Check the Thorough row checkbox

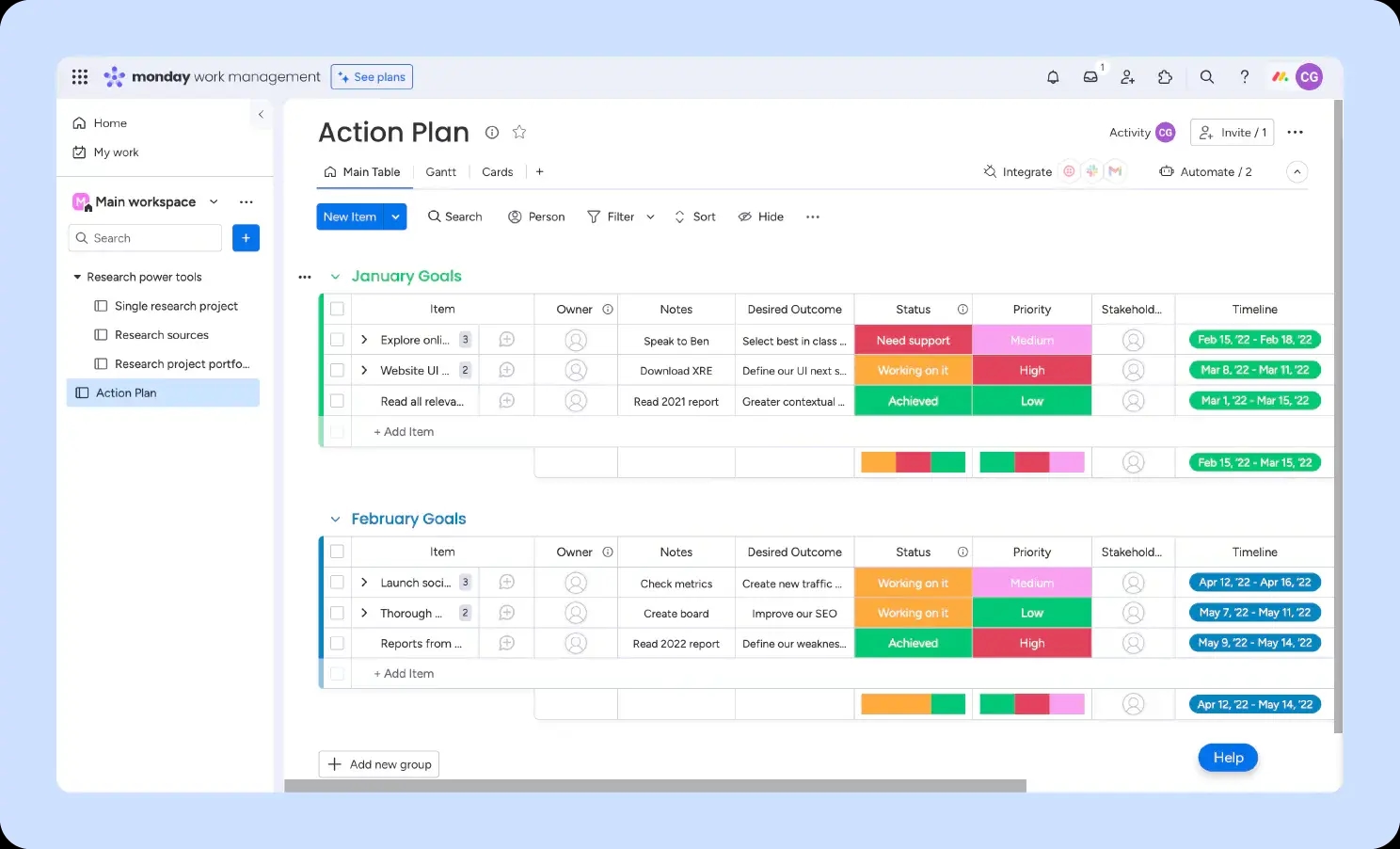[337, 613]
